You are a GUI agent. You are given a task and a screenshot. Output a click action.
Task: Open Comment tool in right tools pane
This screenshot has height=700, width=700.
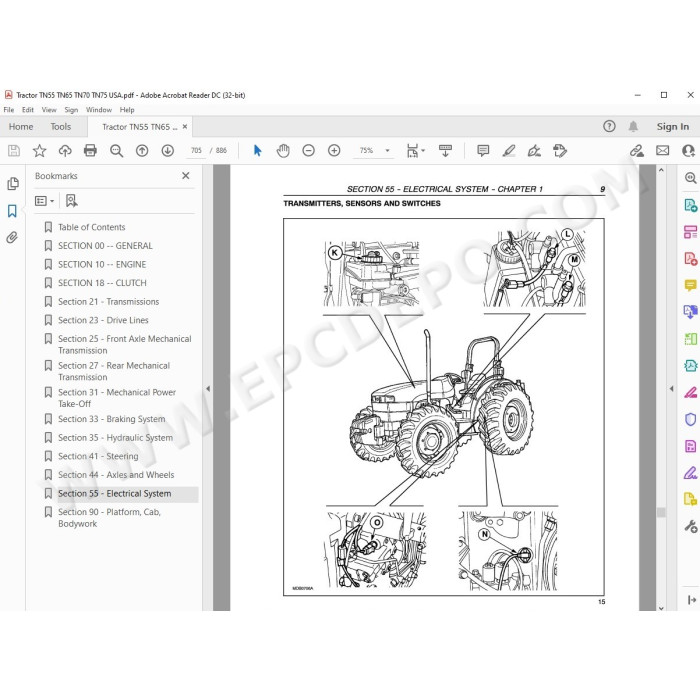tap(690, 285)
